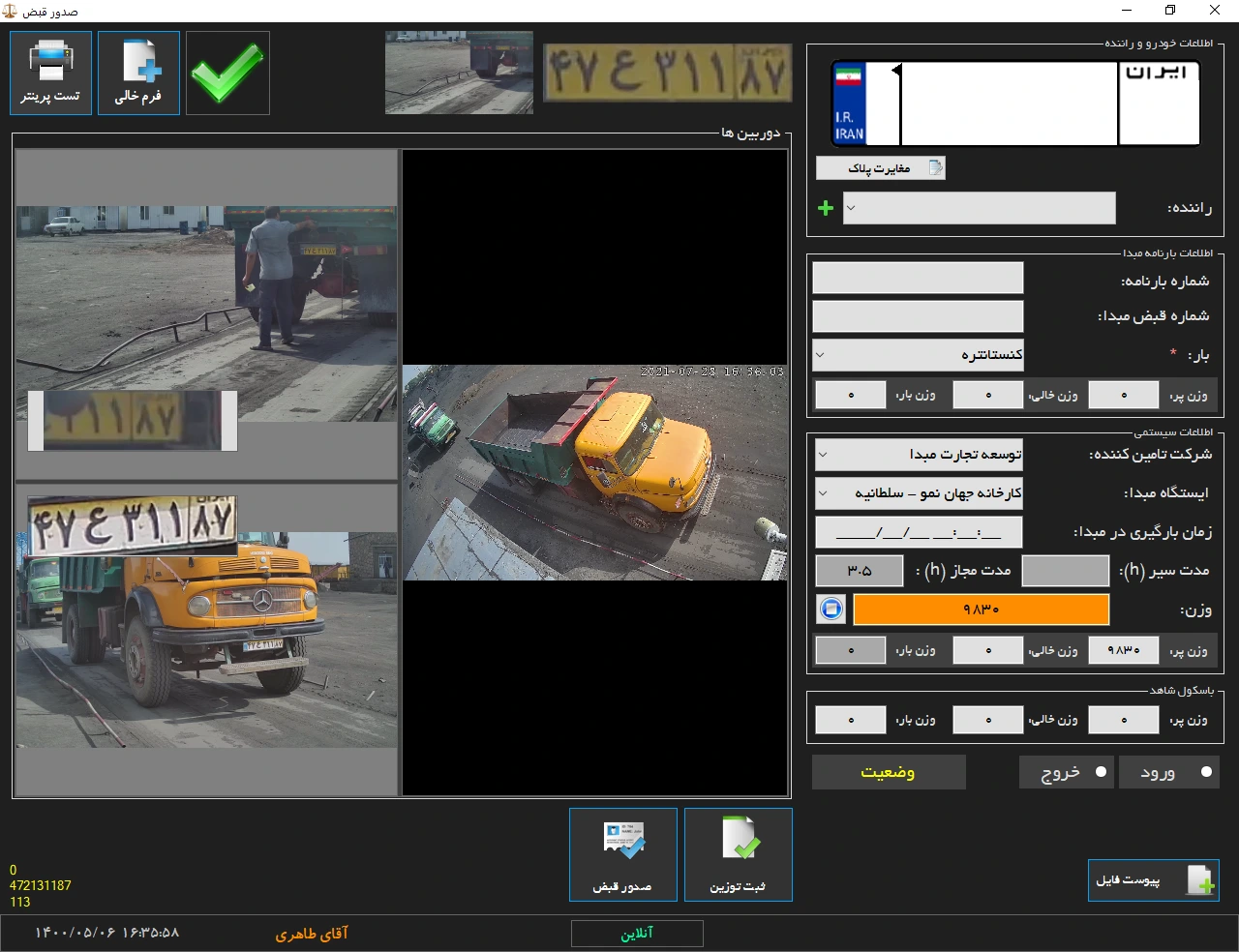The width and height of the screenshot is (1239, 952).
Task: Click witness scale full weight field
Action: pyautogui.click(x=1124, y=720)
